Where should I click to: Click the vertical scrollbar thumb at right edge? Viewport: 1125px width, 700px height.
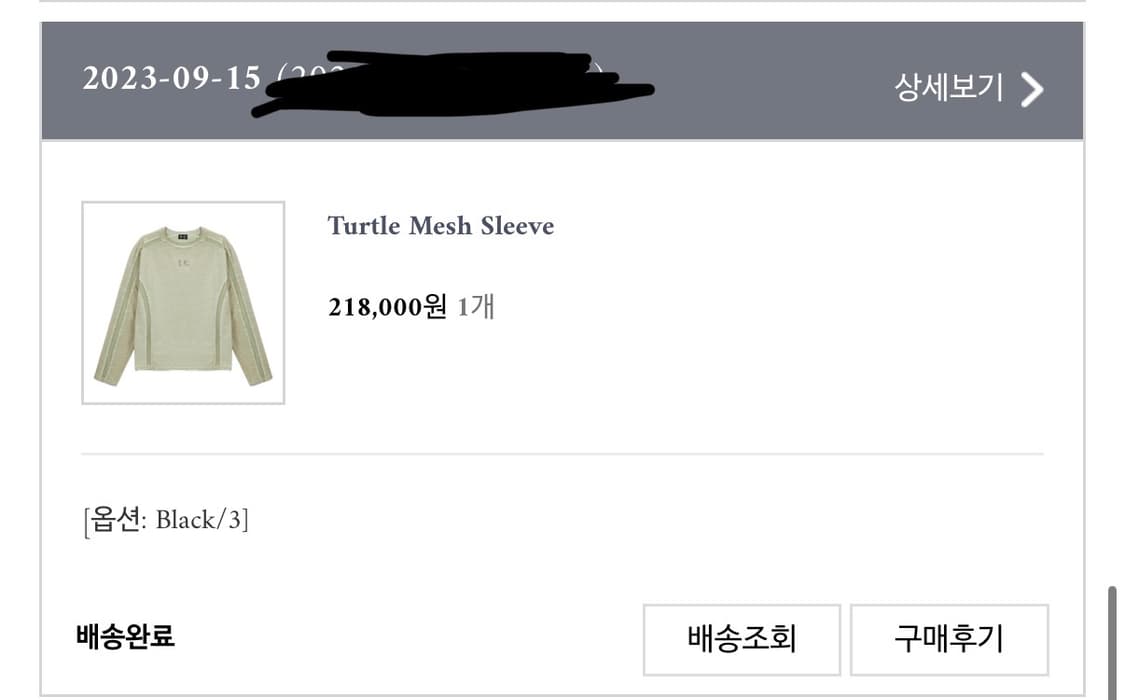(1111, 640)
